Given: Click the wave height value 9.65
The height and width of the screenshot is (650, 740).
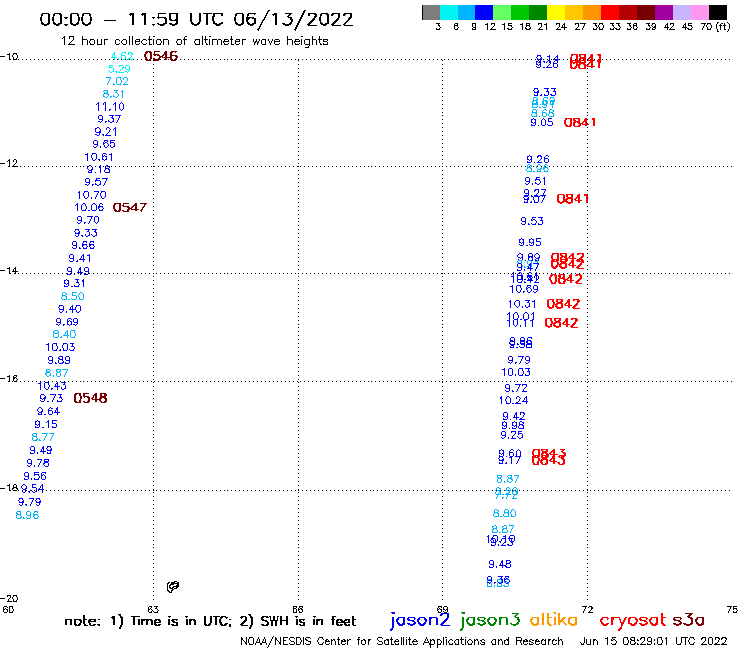Looking at the screenshot, I should (104, 144).
